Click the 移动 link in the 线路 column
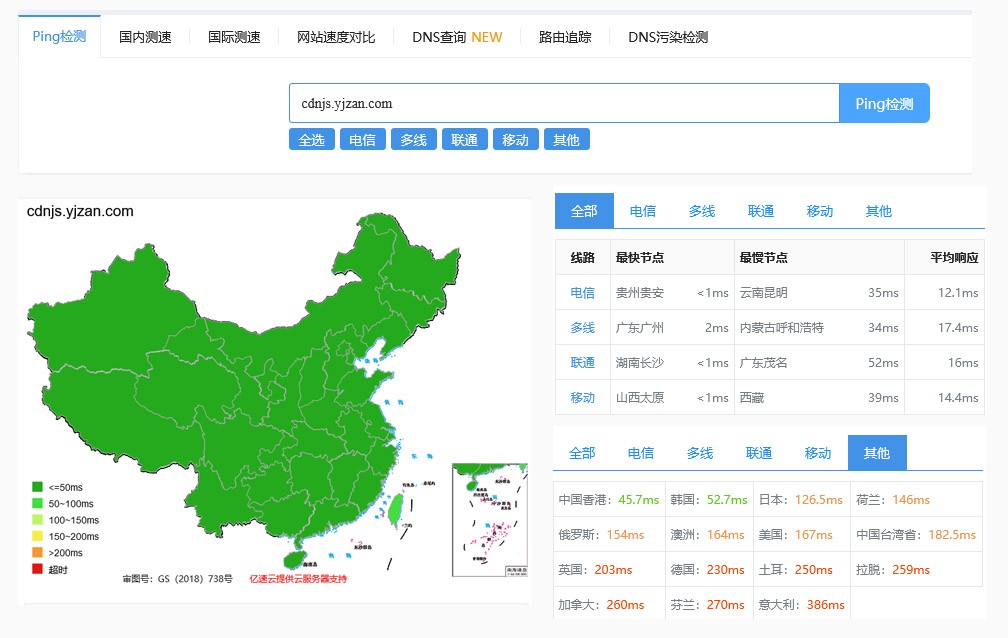The image size is (1008, 638). (582, 397)
